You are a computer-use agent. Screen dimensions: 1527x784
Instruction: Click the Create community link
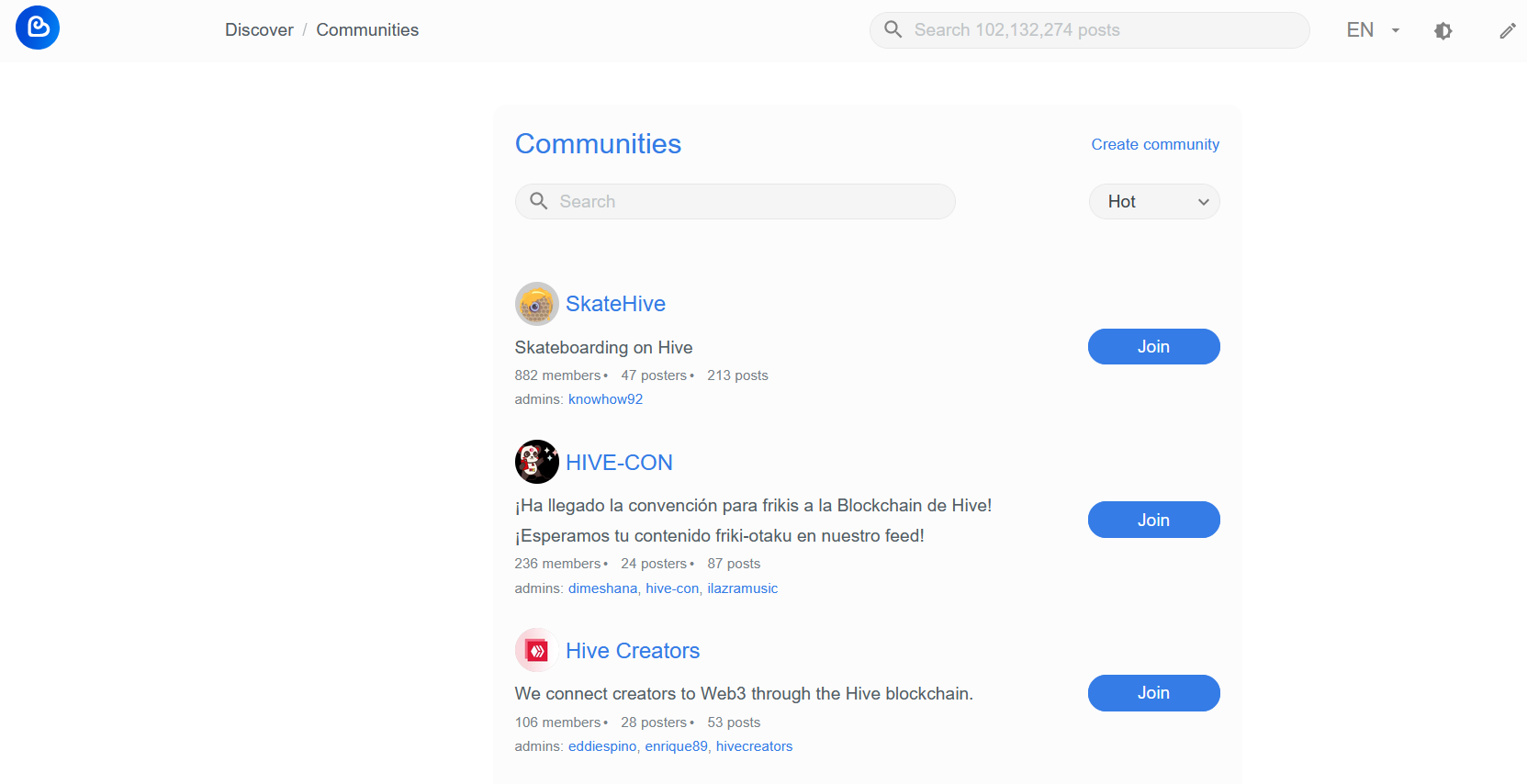pyautogui.click(x=1155, y=144)
